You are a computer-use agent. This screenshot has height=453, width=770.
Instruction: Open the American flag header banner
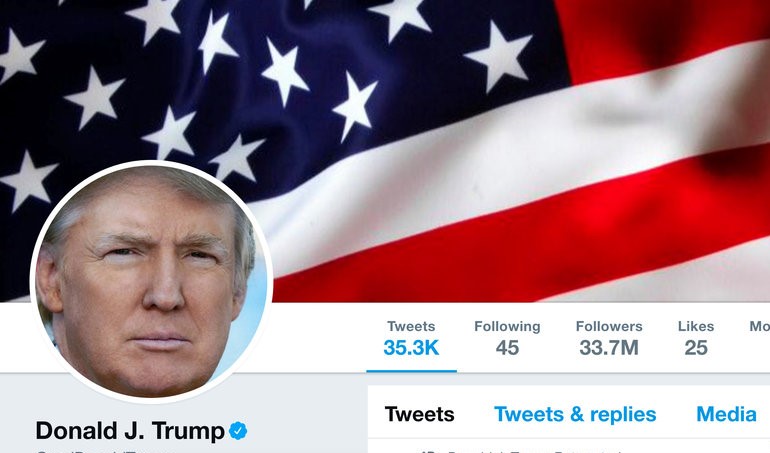[x=385, y=151]
